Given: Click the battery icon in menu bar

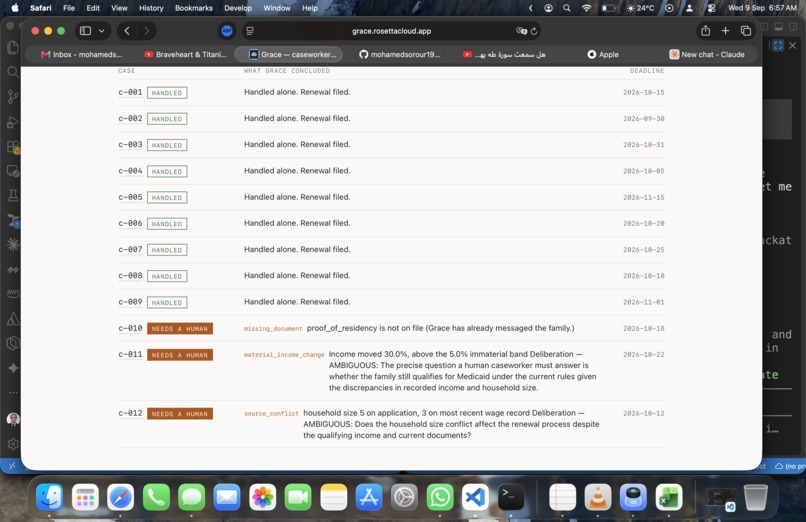Looking at the screenshot, I should 609,8.
